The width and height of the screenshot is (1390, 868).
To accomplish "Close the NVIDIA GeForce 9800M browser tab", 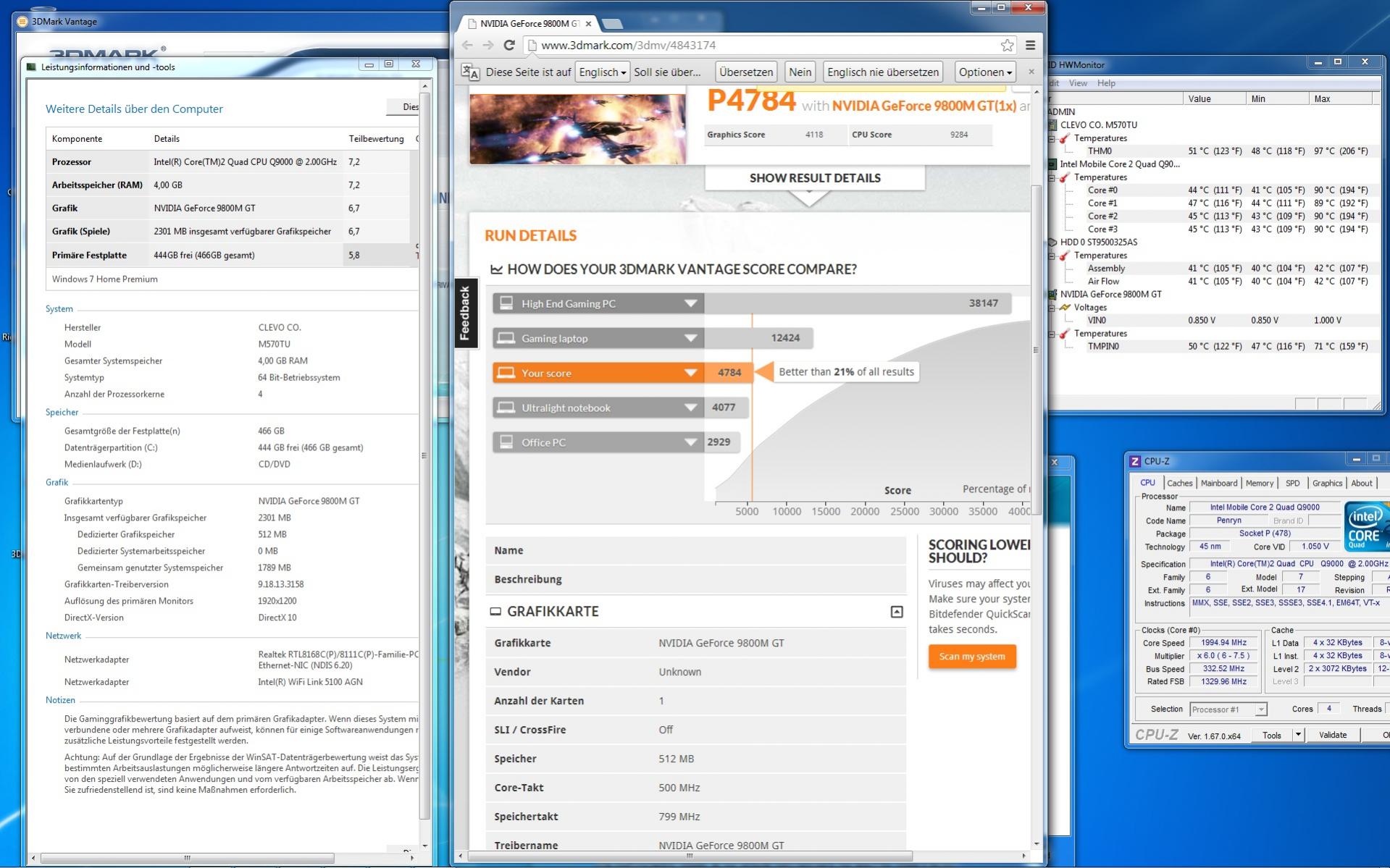I will 588,24.
